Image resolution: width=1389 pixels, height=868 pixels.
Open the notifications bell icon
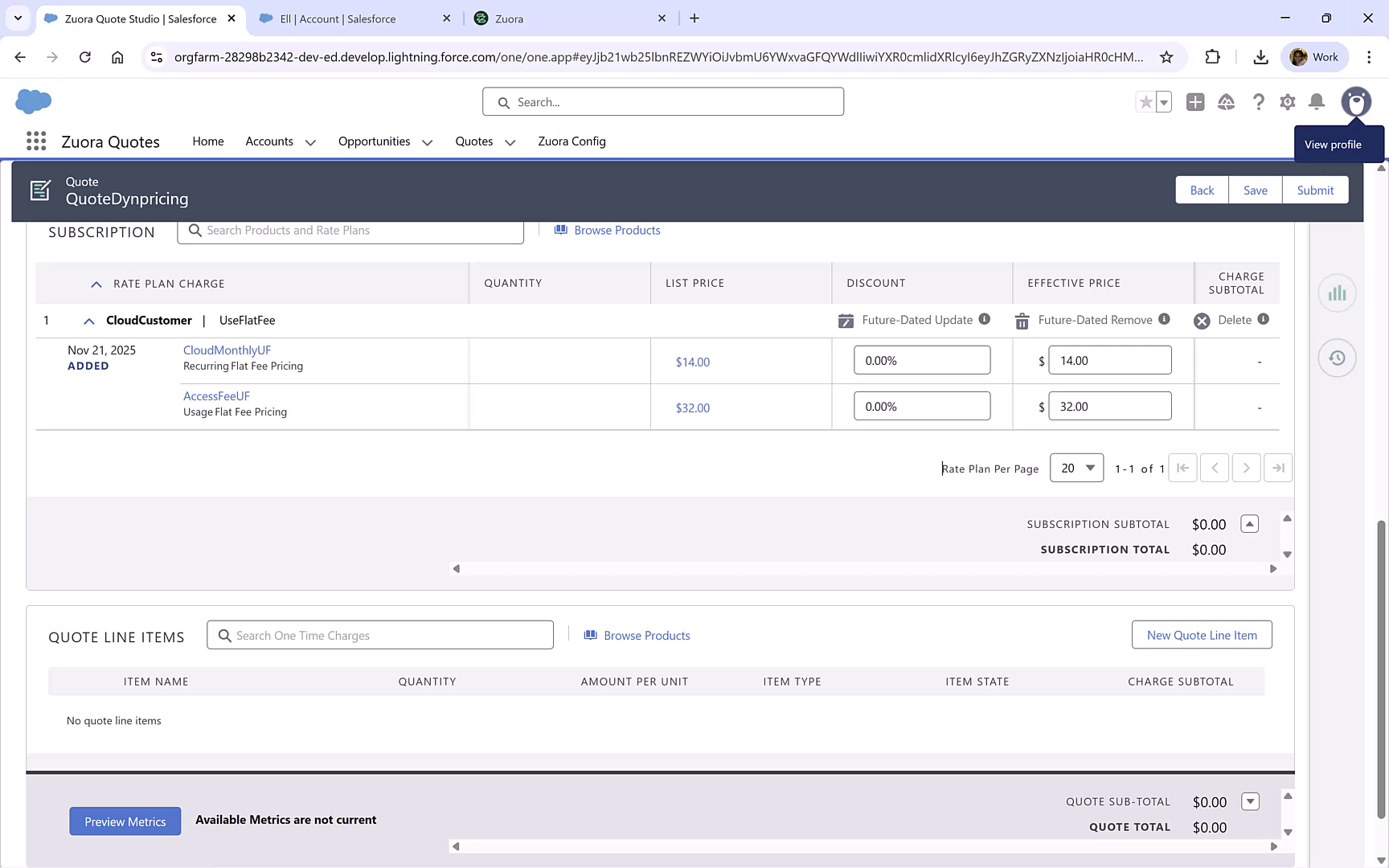tap(1317, 102)
